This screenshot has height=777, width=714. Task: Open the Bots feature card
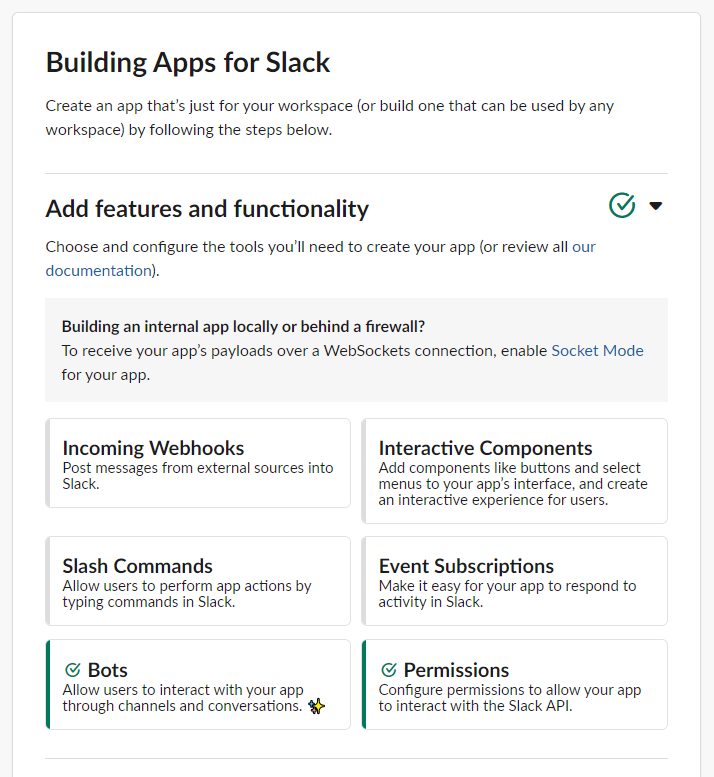(198, 684)
